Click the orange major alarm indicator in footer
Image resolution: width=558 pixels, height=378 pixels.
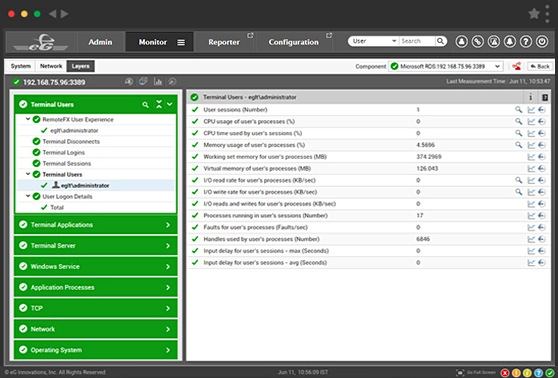coord(516,373)
